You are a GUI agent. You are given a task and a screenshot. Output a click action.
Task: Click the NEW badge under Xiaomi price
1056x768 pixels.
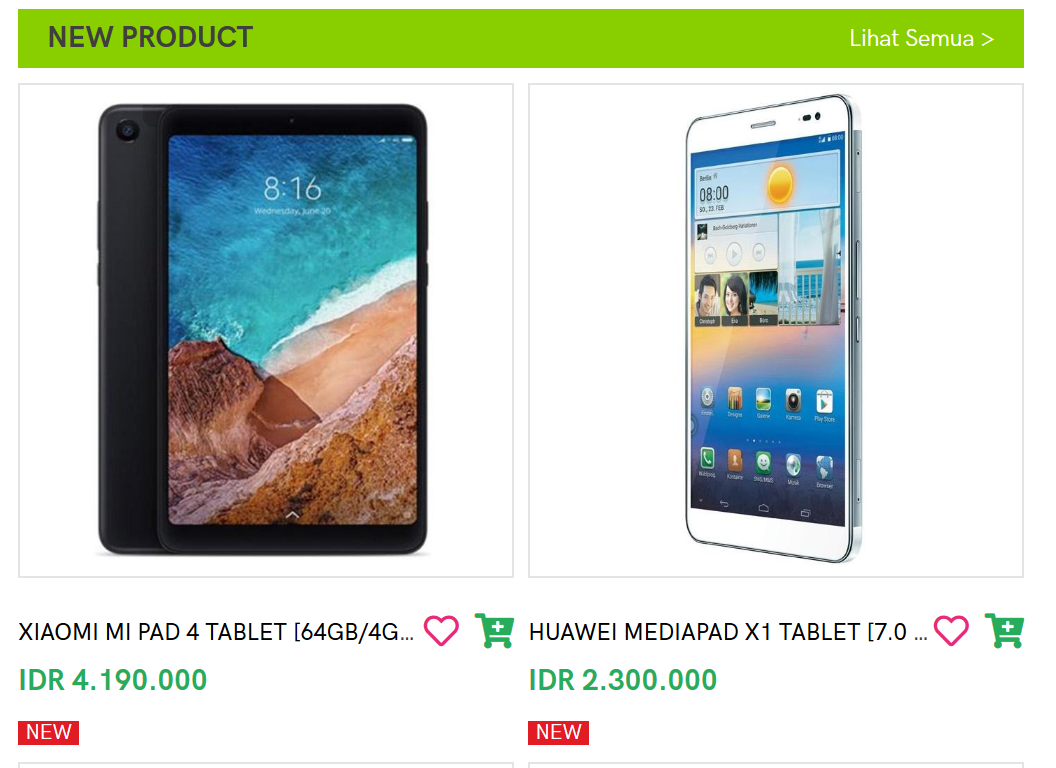pos(48,732)
